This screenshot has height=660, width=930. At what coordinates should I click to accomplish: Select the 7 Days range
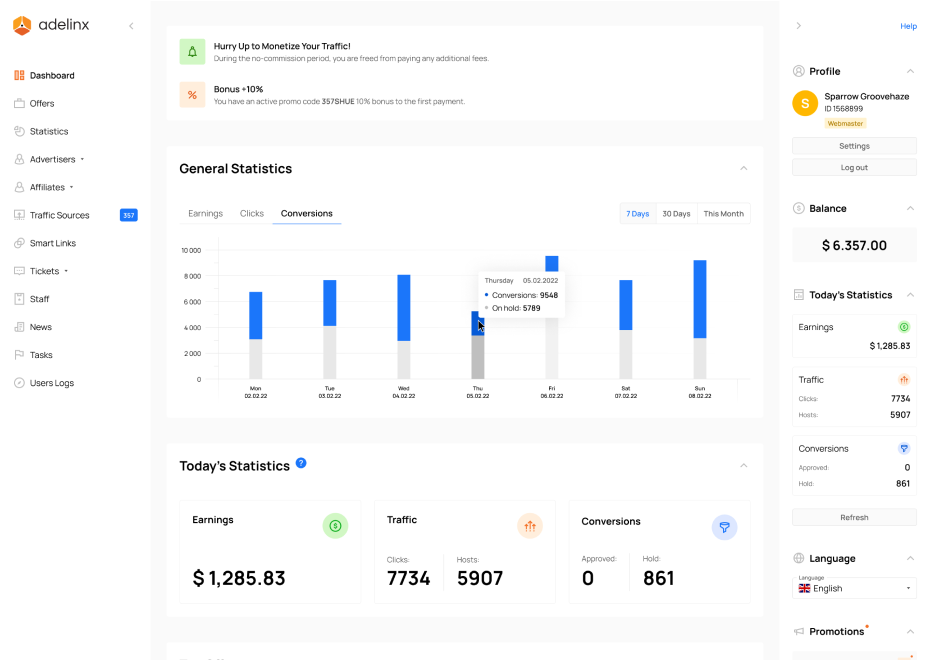pyautogui.click(x=637, y=213)
